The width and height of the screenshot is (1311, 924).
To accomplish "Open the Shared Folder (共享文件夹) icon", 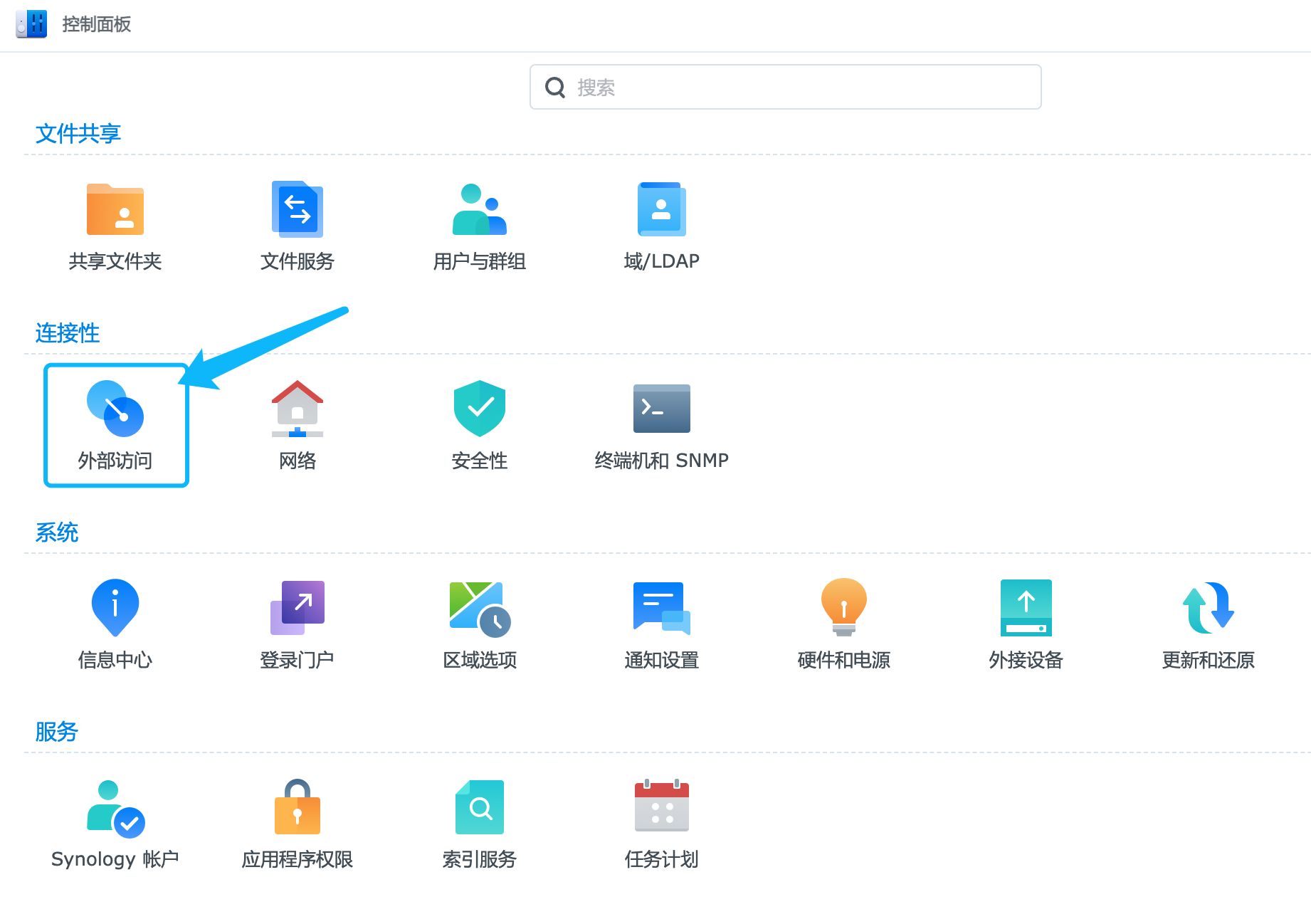I will click(115, 209).
